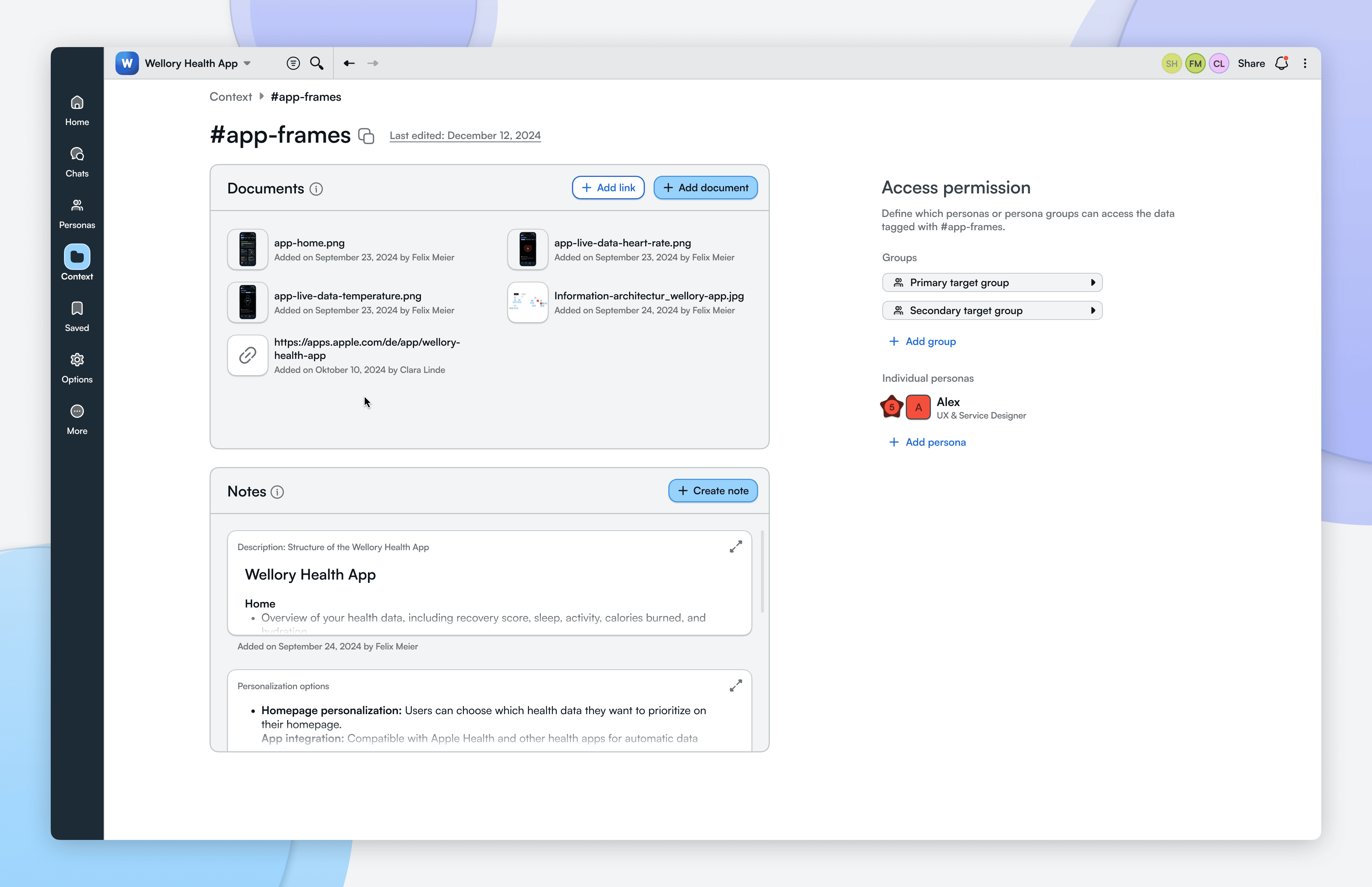Expand the Personalization options note
Image resolution: width=1372 pixels, height=887 pixels.
click(x=735, y=685)
